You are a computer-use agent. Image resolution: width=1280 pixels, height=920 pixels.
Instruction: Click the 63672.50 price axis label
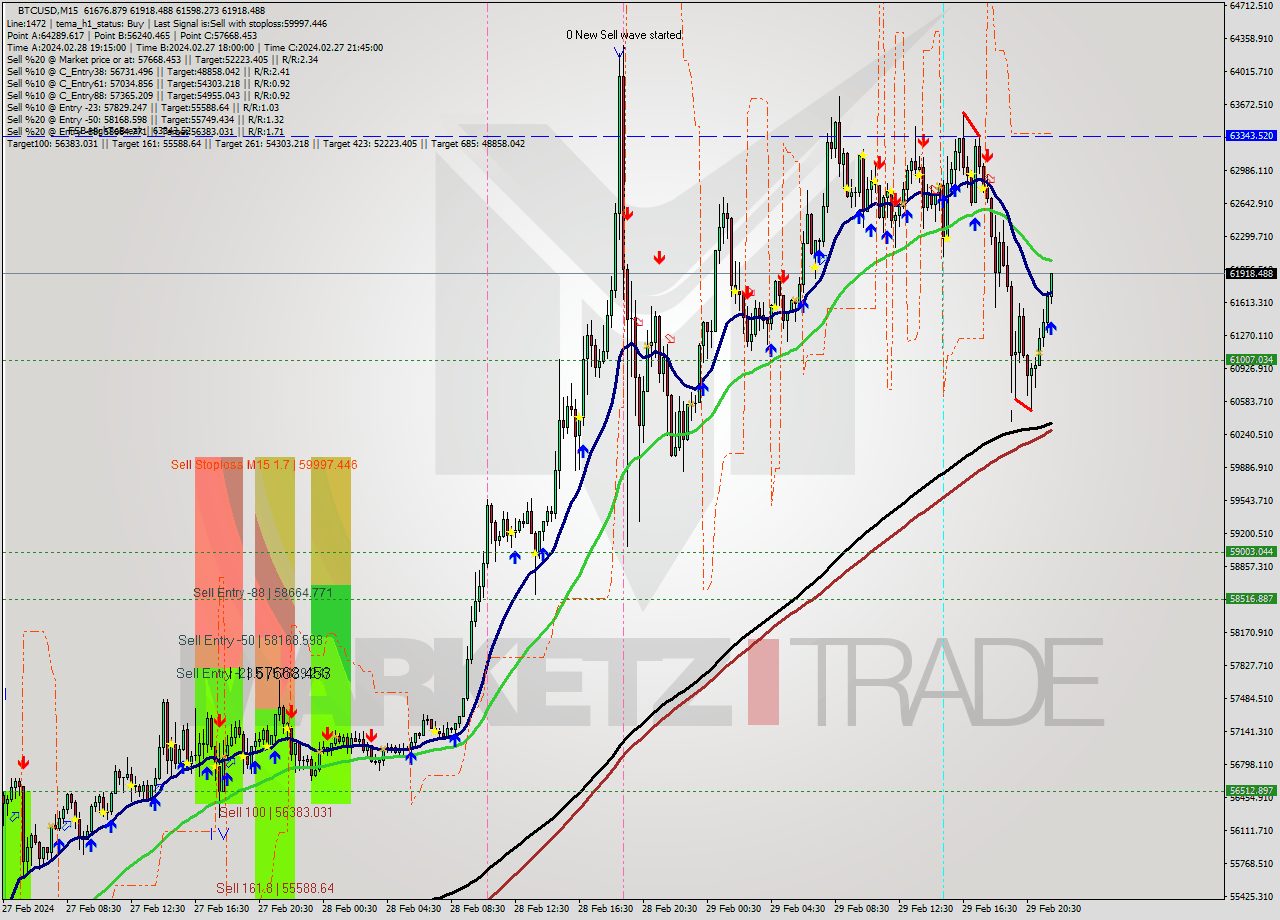point(1250,104)
